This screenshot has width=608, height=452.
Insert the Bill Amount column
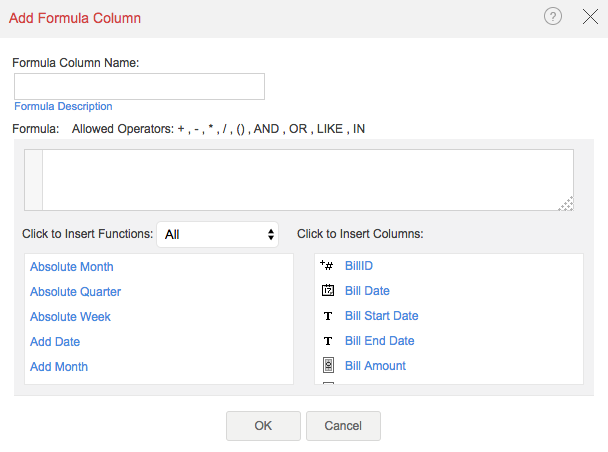point(375,366)
